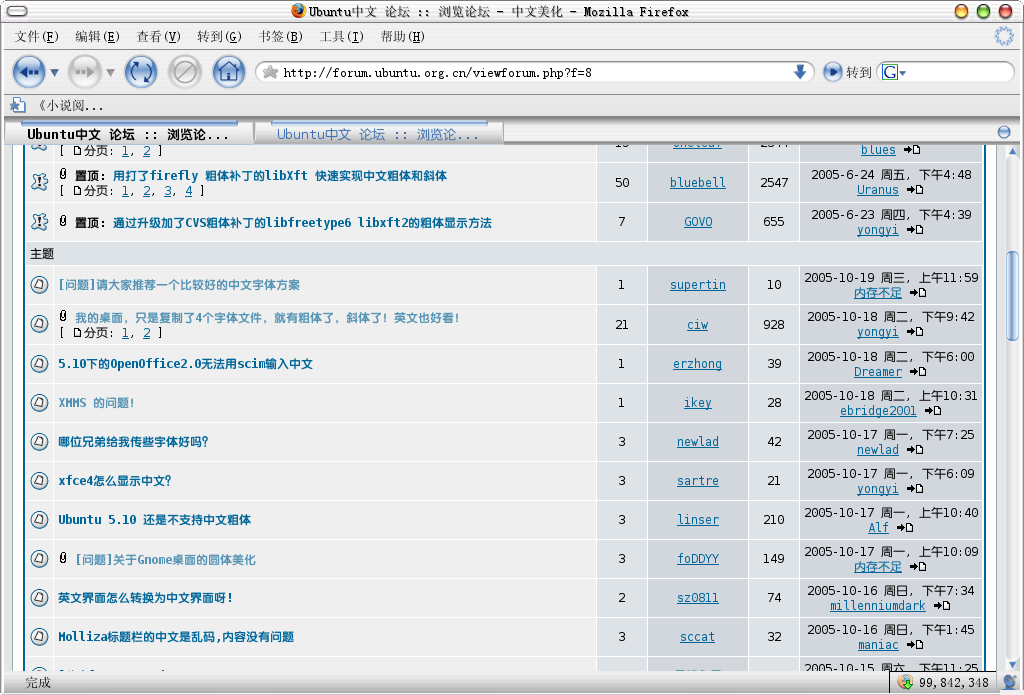This screenshot has height=695, width=1024.
Task: Open the last poster link millenniumdark
Action: (877, 606)
